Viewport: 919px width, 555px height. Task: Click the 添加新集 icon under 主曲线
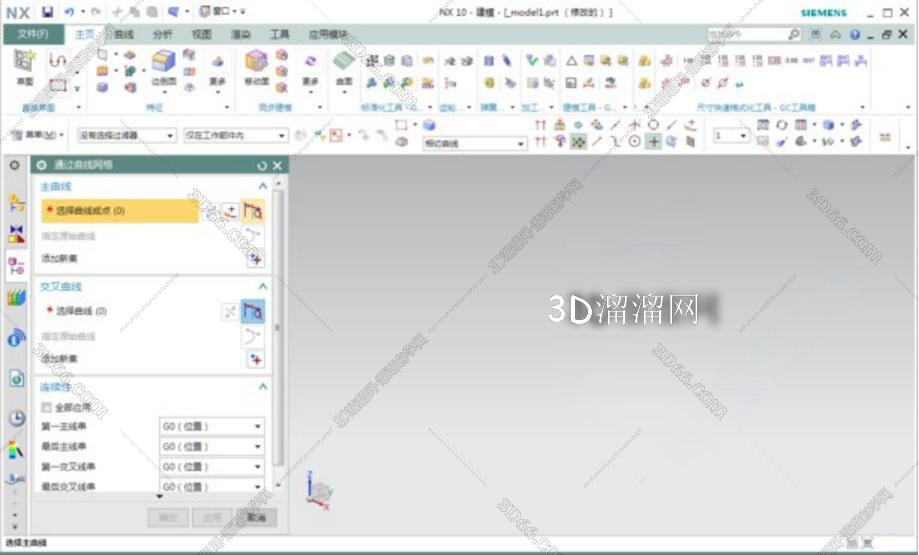255,258
